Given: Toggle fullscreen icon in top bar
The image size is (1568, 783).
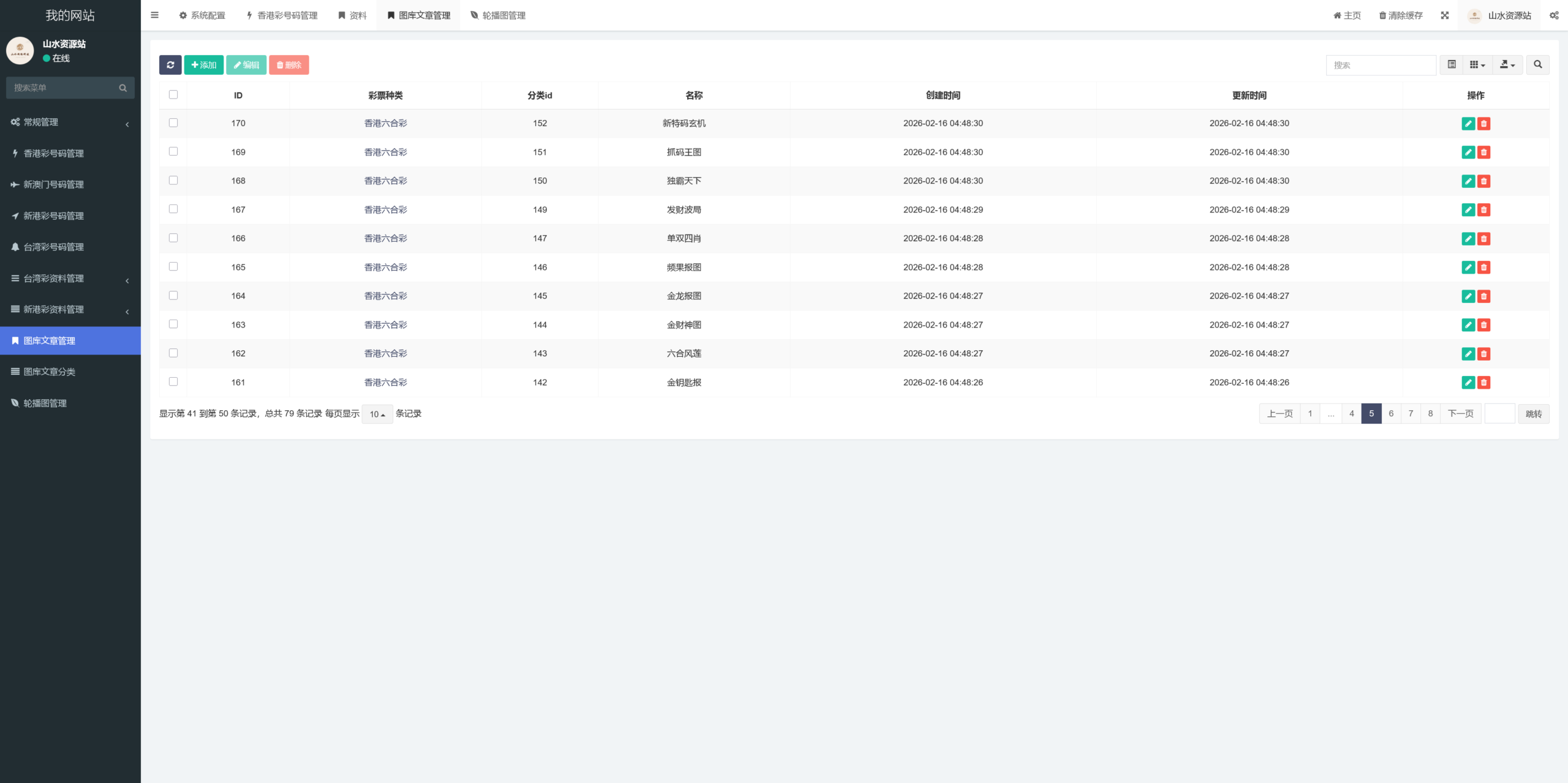Looking at the screenshot, I should point(1445,15).
